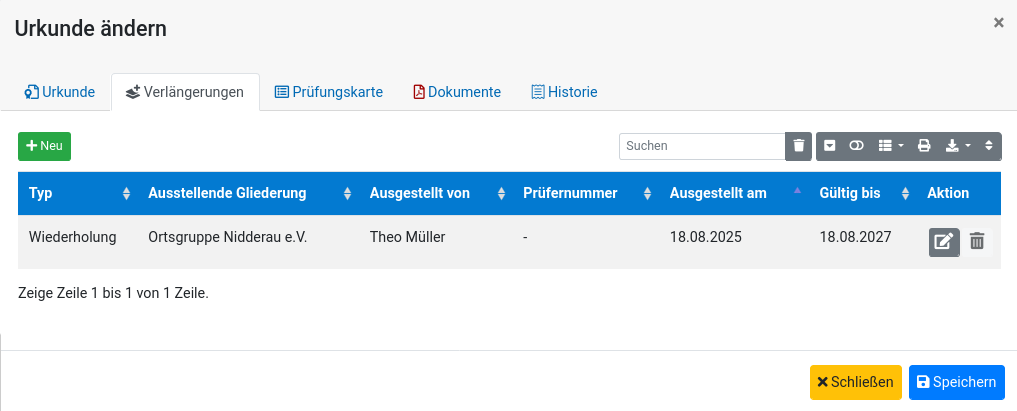Edit the Wiederholung row entry
The image size is (1017, 411).
[944, 242]
